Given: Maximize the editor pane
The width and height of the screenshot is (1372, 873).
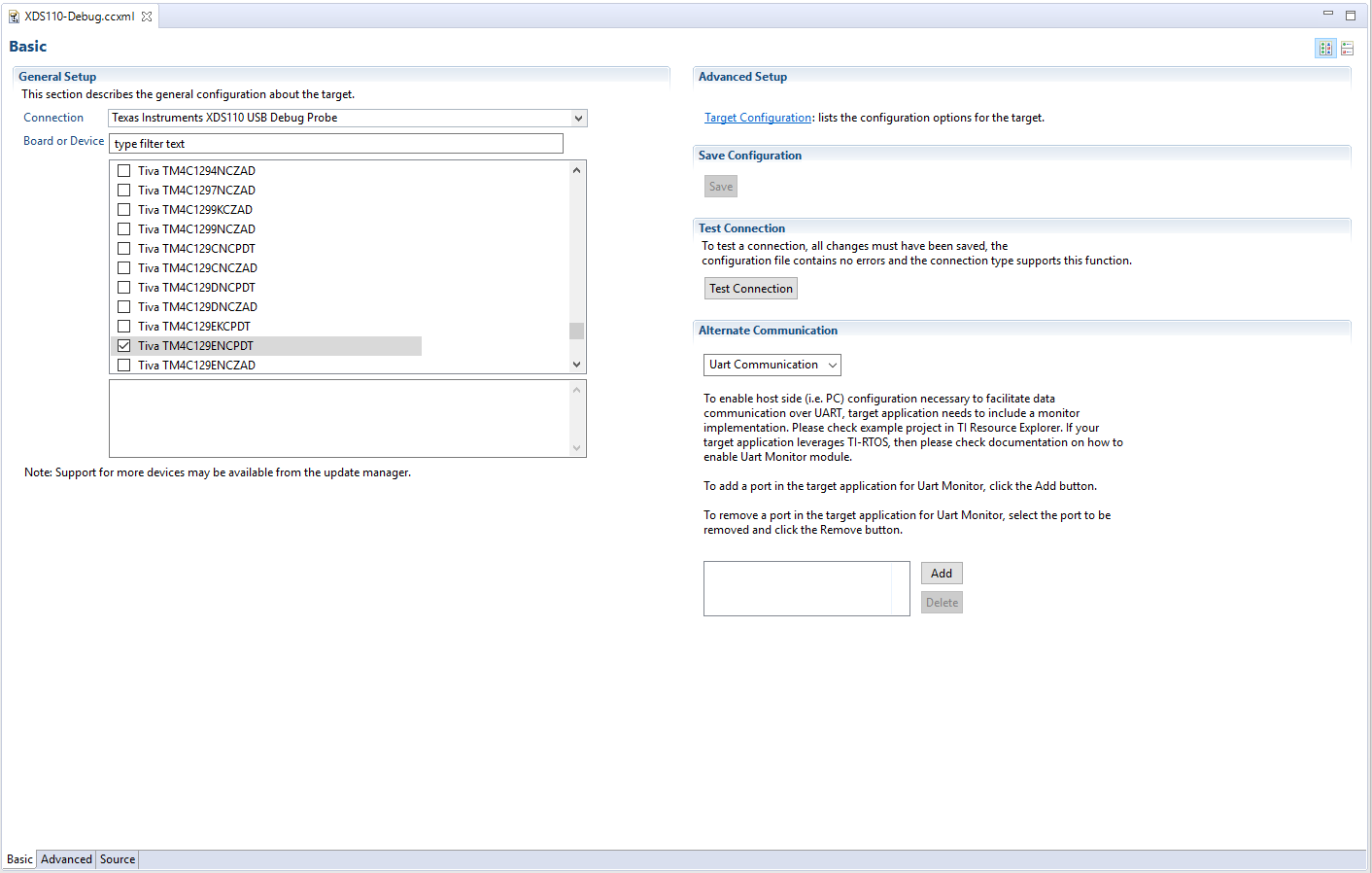Looking at the screenshot, I should 1351,15.
